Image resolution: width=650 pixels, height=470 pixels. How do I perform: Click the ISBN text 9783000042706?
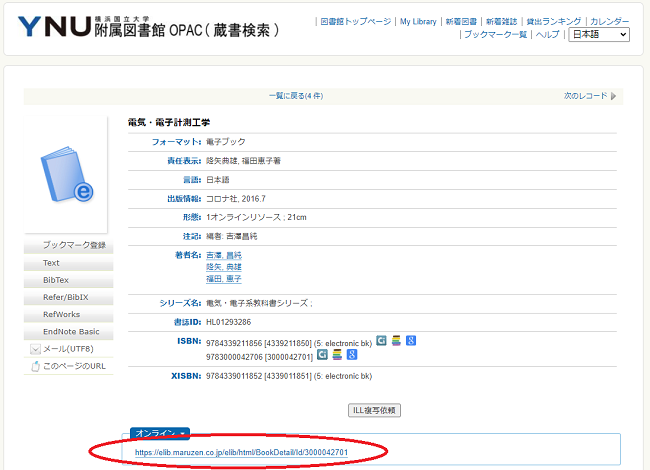tap(234, 357)
